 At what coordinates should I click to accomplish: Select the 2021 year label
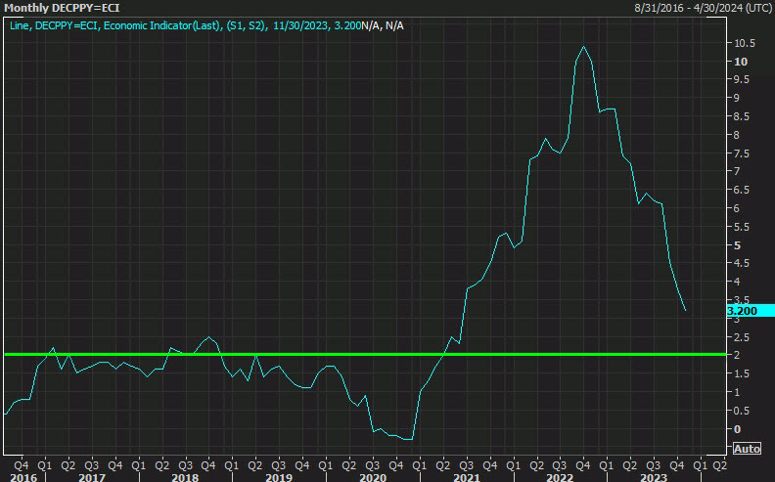click(467, 477)
